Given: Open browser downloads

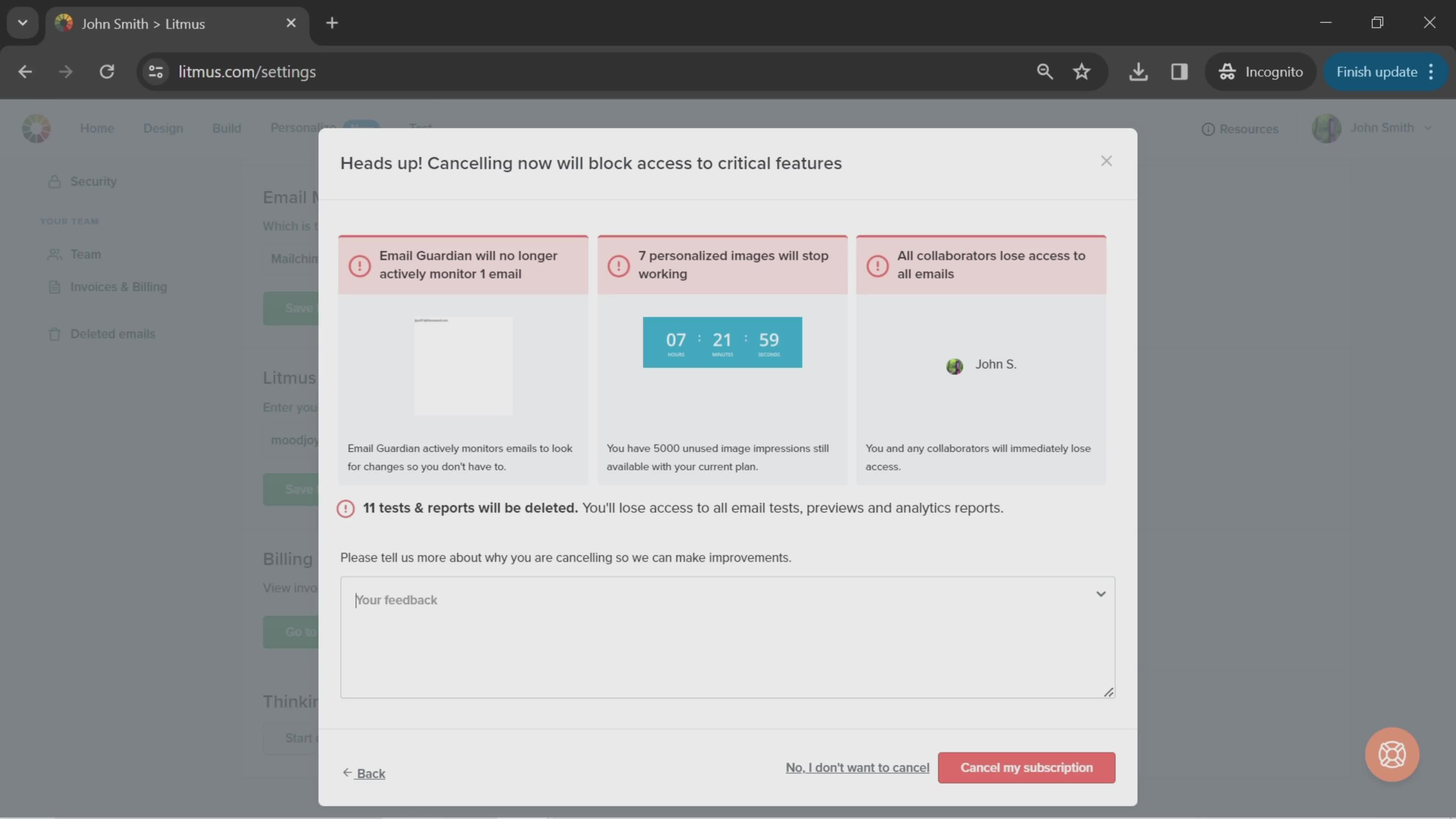Looking at the screenshot, I should click(1138, 72).
